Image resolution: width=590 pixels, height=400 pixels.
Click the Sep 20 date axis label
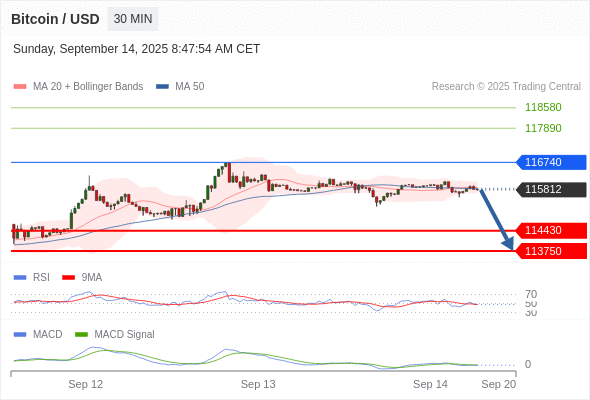[x=499, y=384]
